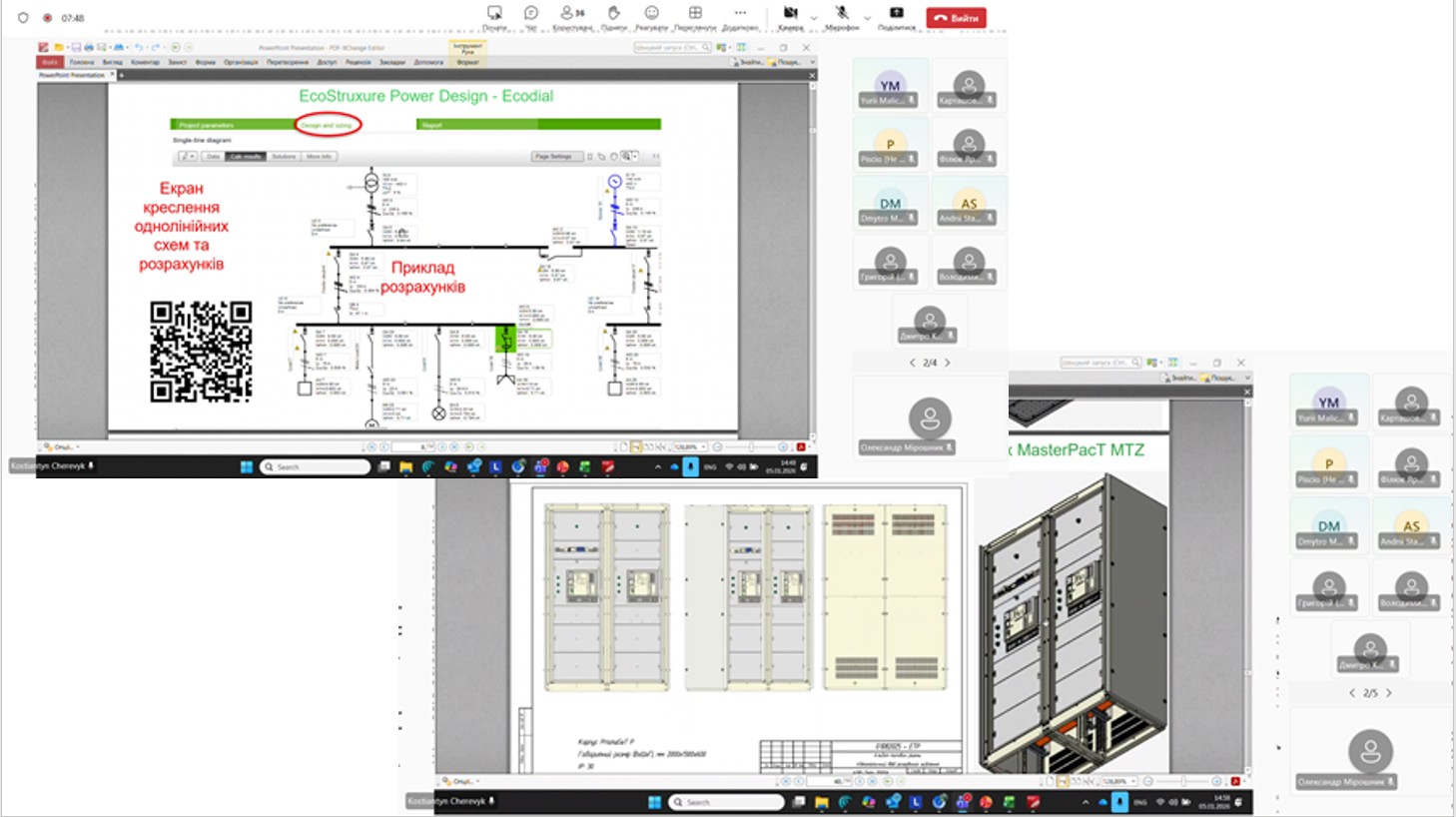Open the reactions emoji menu

point(651,14)
